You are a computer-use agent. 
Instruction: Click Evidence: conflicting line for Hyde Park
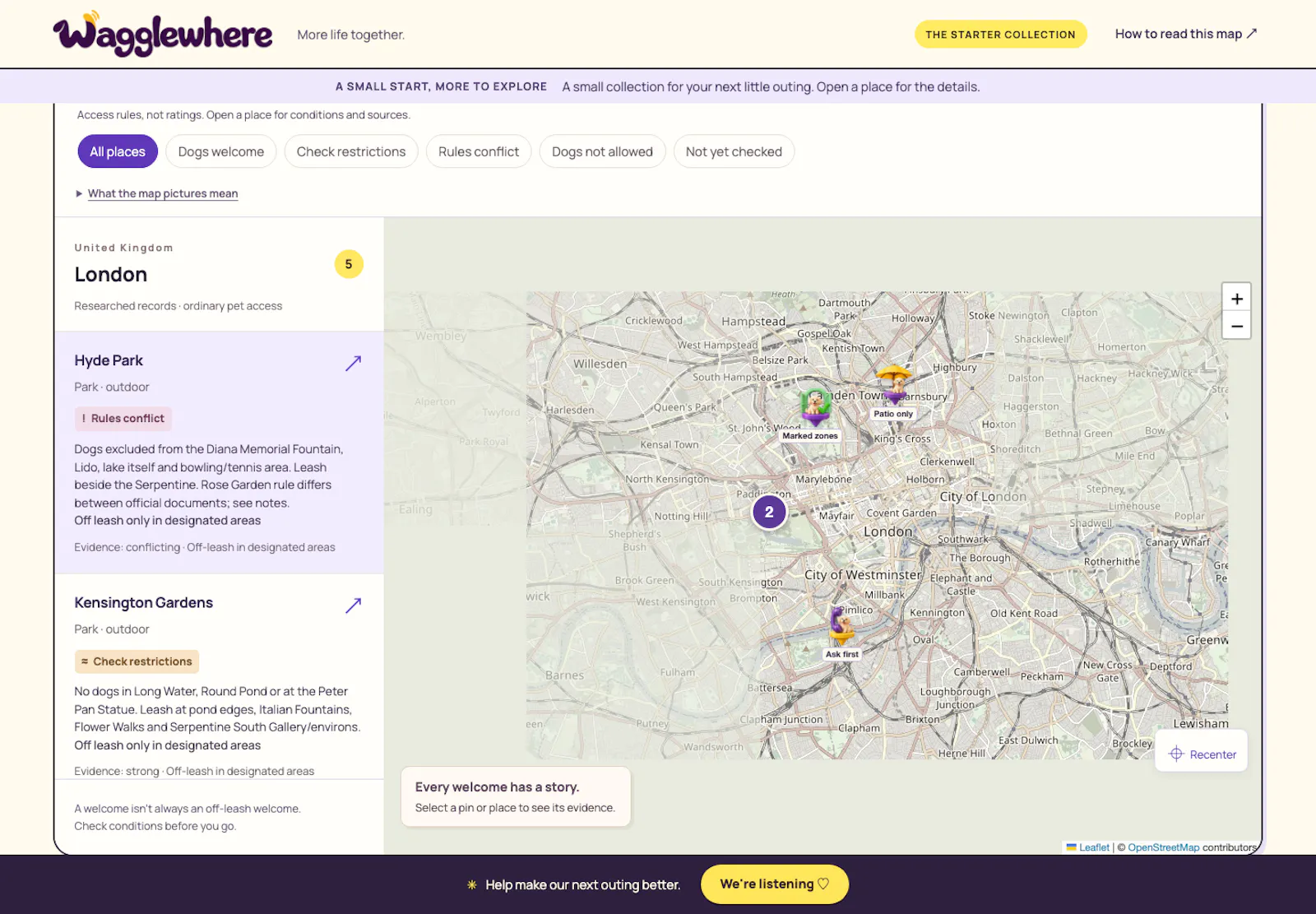(x=205, y=547)
